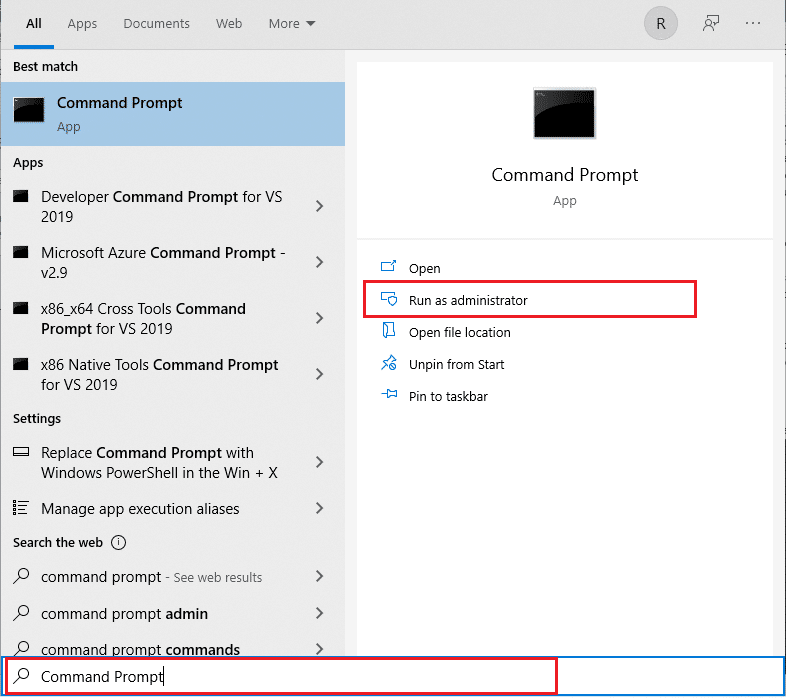Image resolution: width=786 pixels, height=698 pixels.
Task: Switch to the Apps tab
Action: [82, 24]
